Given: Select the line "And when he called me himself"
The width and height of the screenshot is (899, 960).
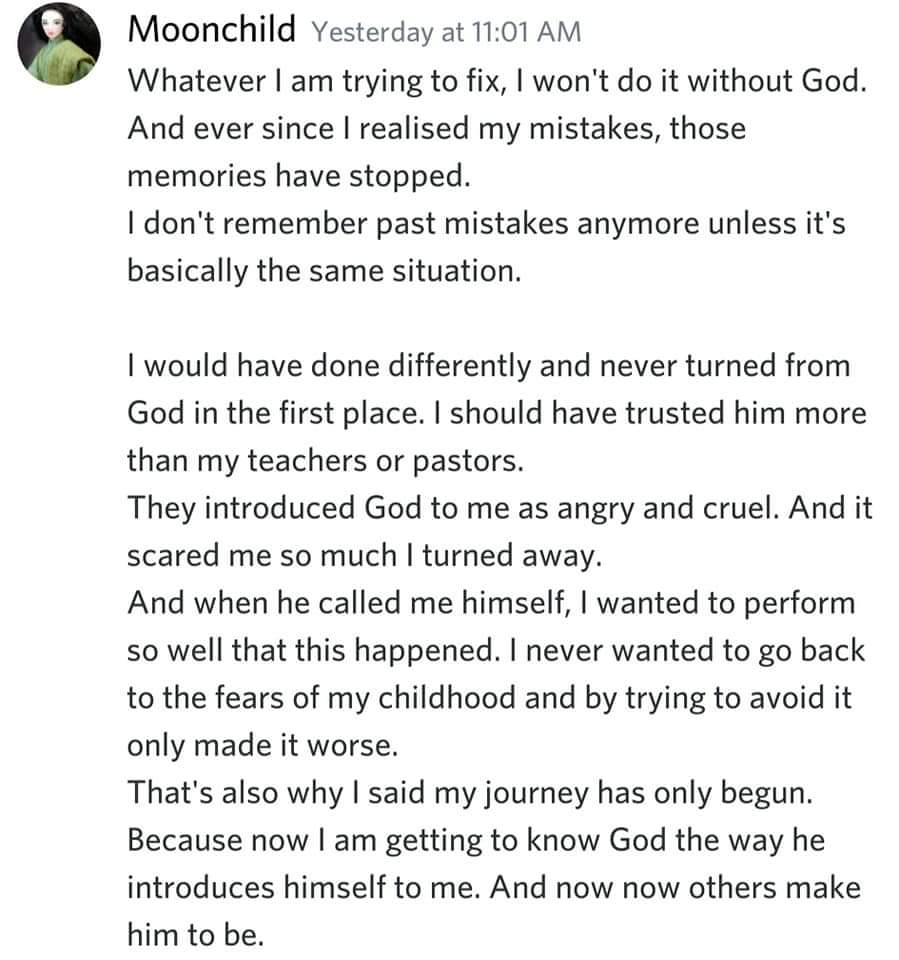Looking at the screenshot, I should (491, 603).
